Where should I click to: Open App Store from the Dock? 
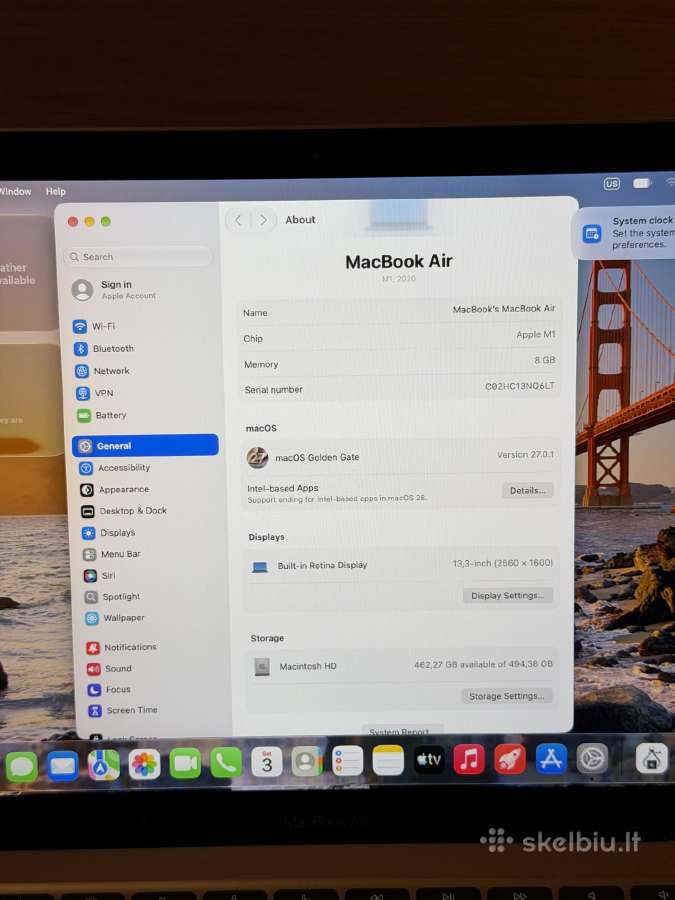pyautogui.click(x=551, y=758)
